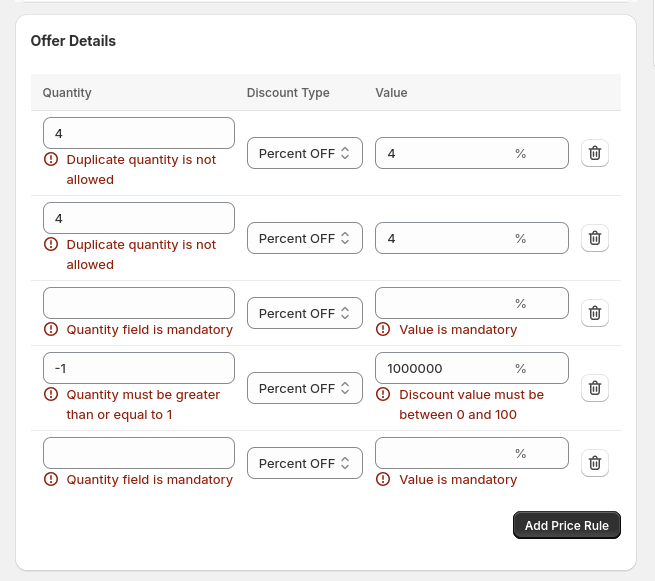Click the empty third row quantity field
655x581 pixels.
coord(138,303)
